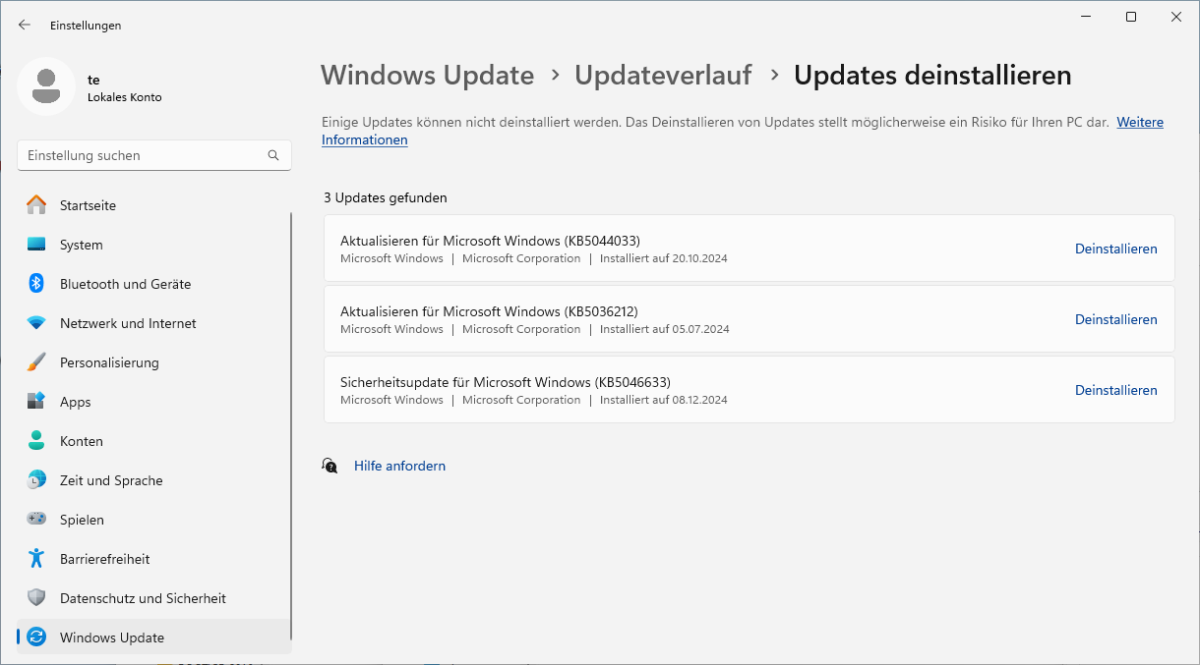Click the user profile avatar icon
Screen dimensions: 1200x665
pyautogui.click(x=46, y=87)
